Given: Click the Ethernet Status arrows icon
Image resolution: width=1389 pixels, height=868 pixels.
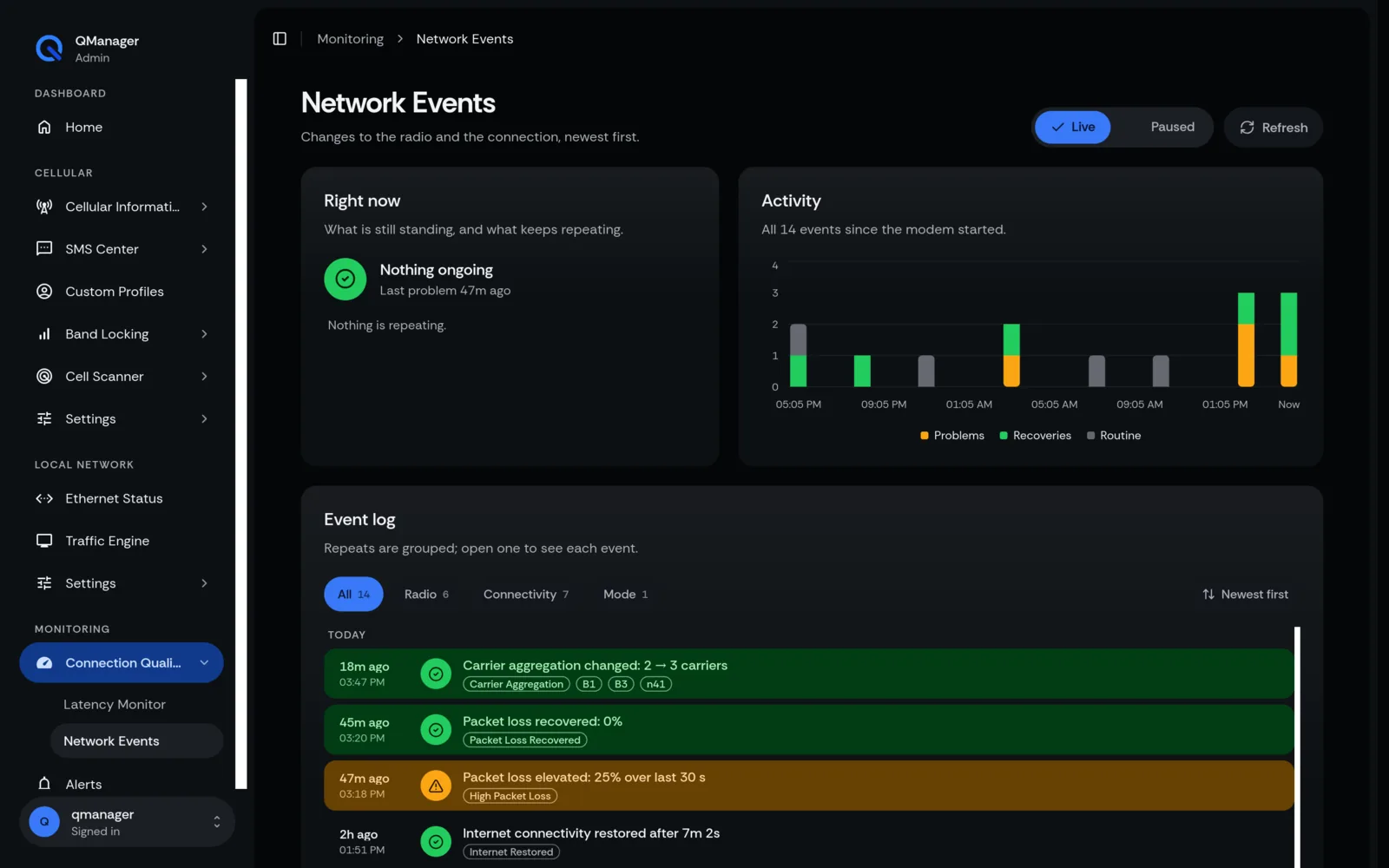Looking at the screenshot, I should click(44, 498).
